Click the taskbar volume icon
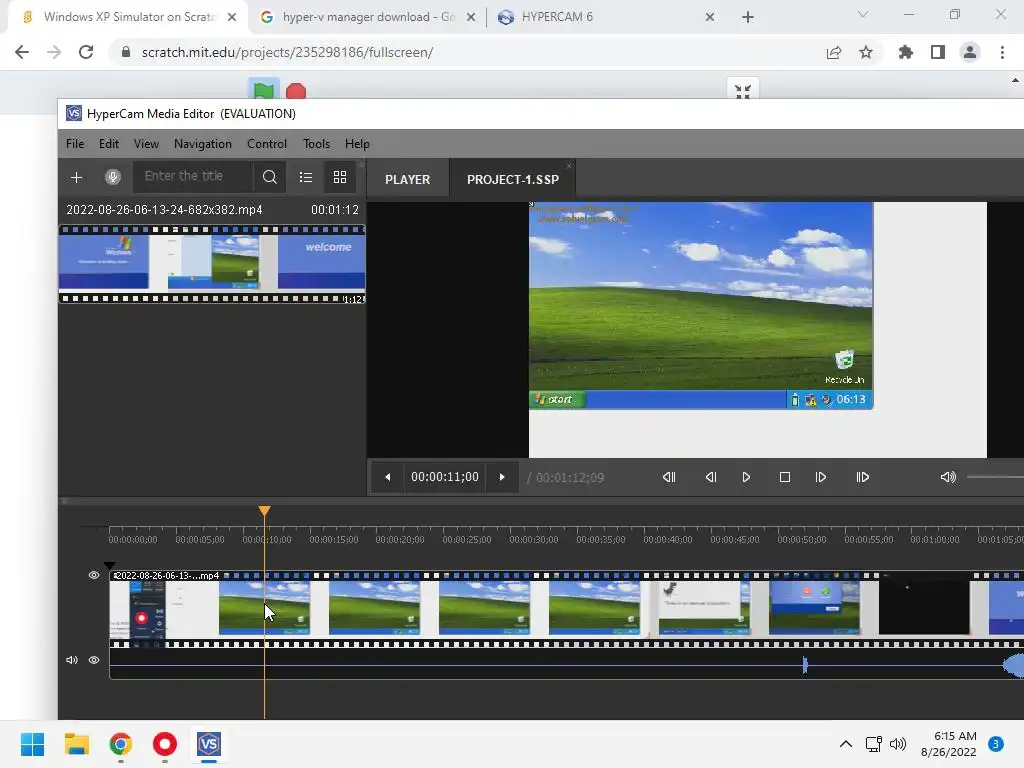Viewport: 1024px width, 768px height. [x=898, y=744]
